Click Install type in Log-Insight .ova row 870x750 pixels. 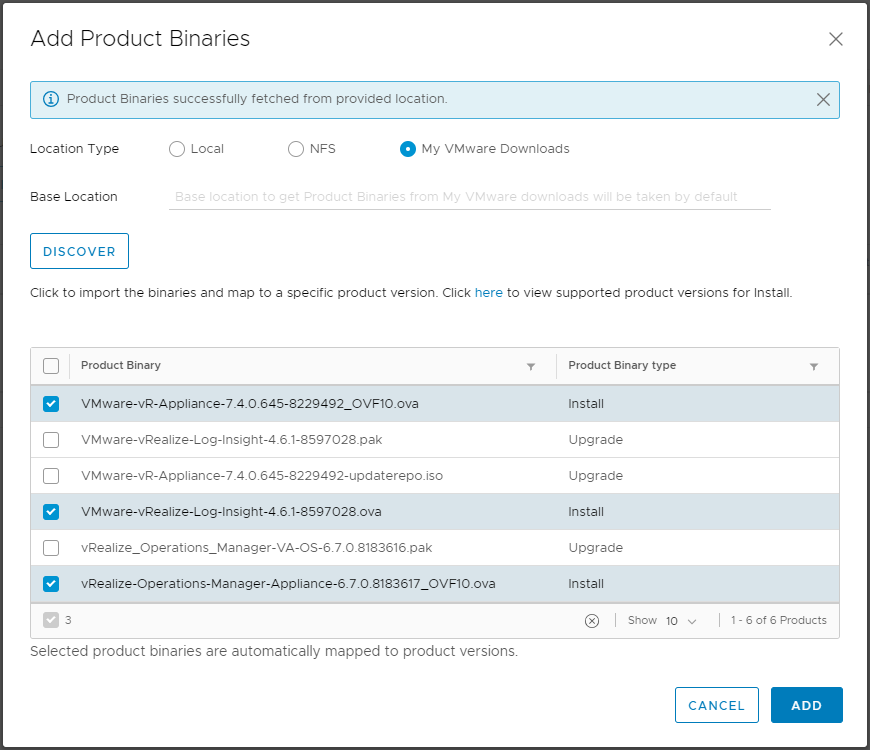click(x=586, y=512)
